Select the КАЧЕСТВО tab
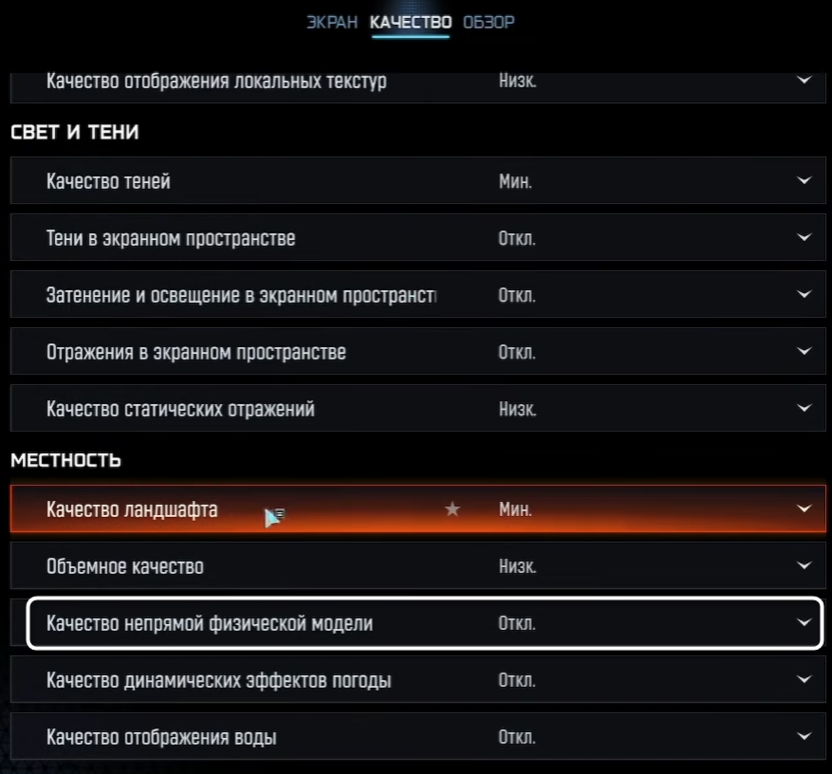 coord(410,22)
